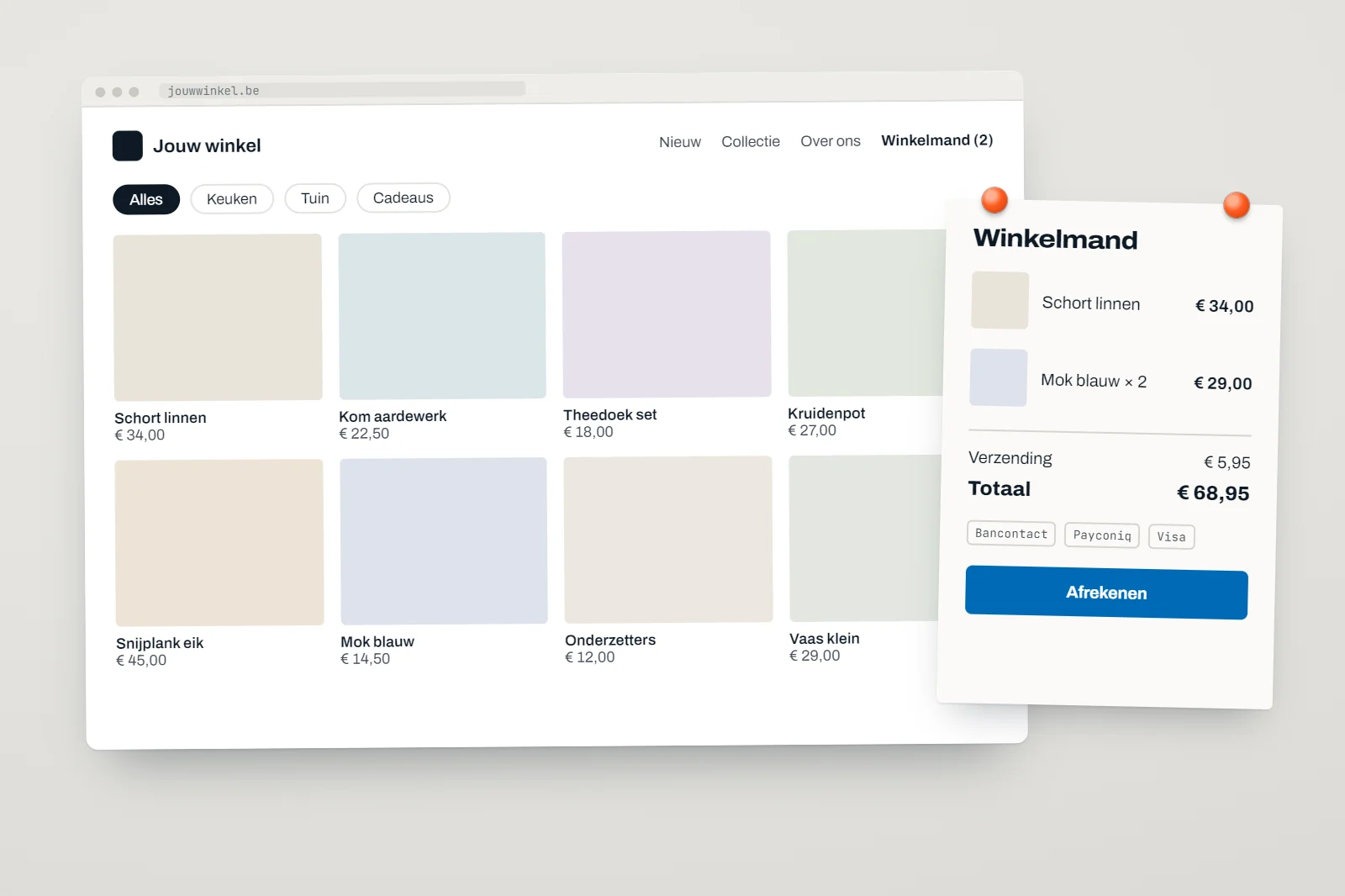The width and height of the screenshot is (1345, 896).
Task: Click the Jouw winkel dark logo square
Action: point(128,145)
